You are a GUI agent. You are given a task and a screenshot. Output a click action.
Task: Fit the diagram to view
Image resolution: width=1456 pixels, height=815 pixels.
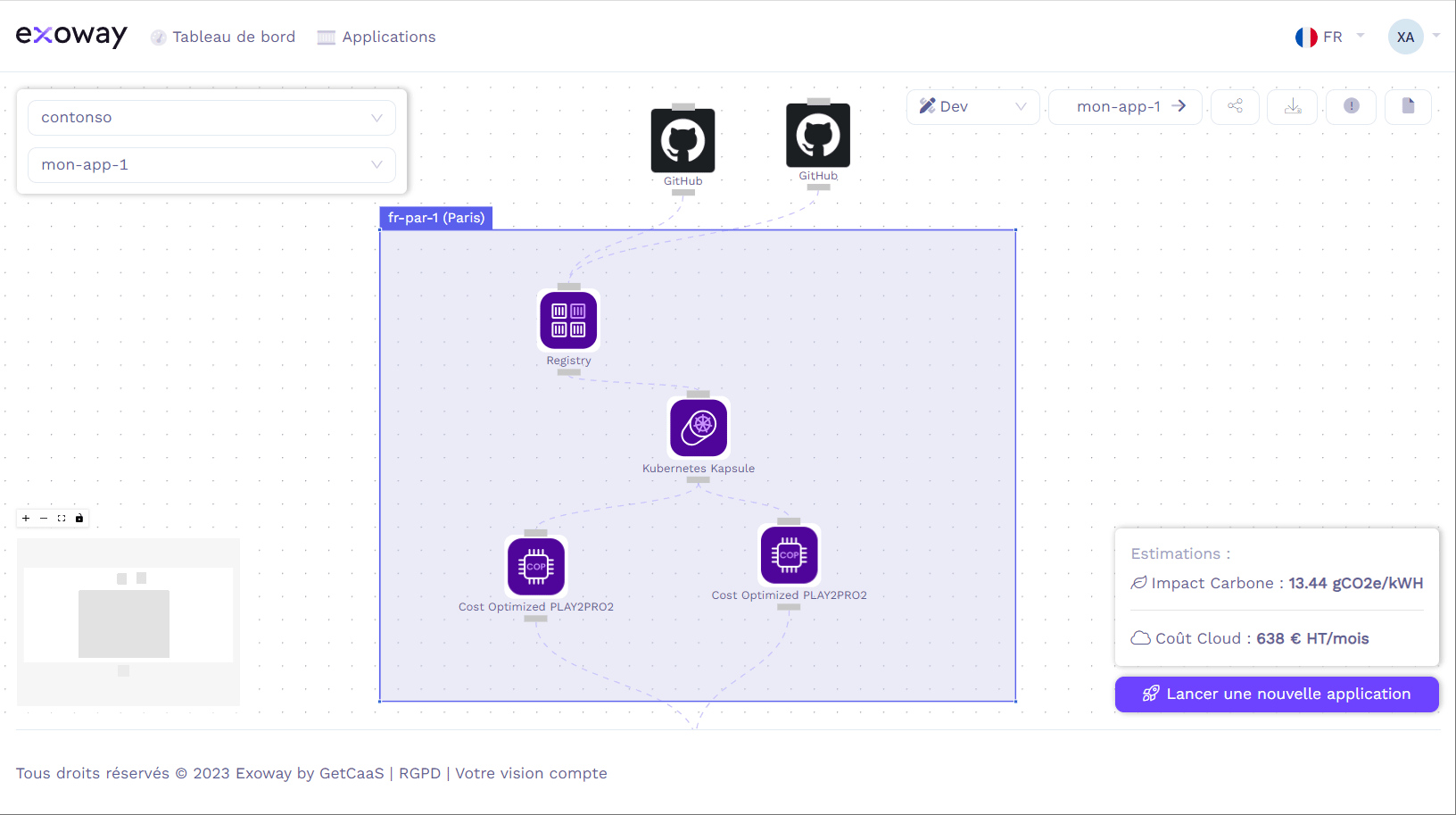(62, 518)
